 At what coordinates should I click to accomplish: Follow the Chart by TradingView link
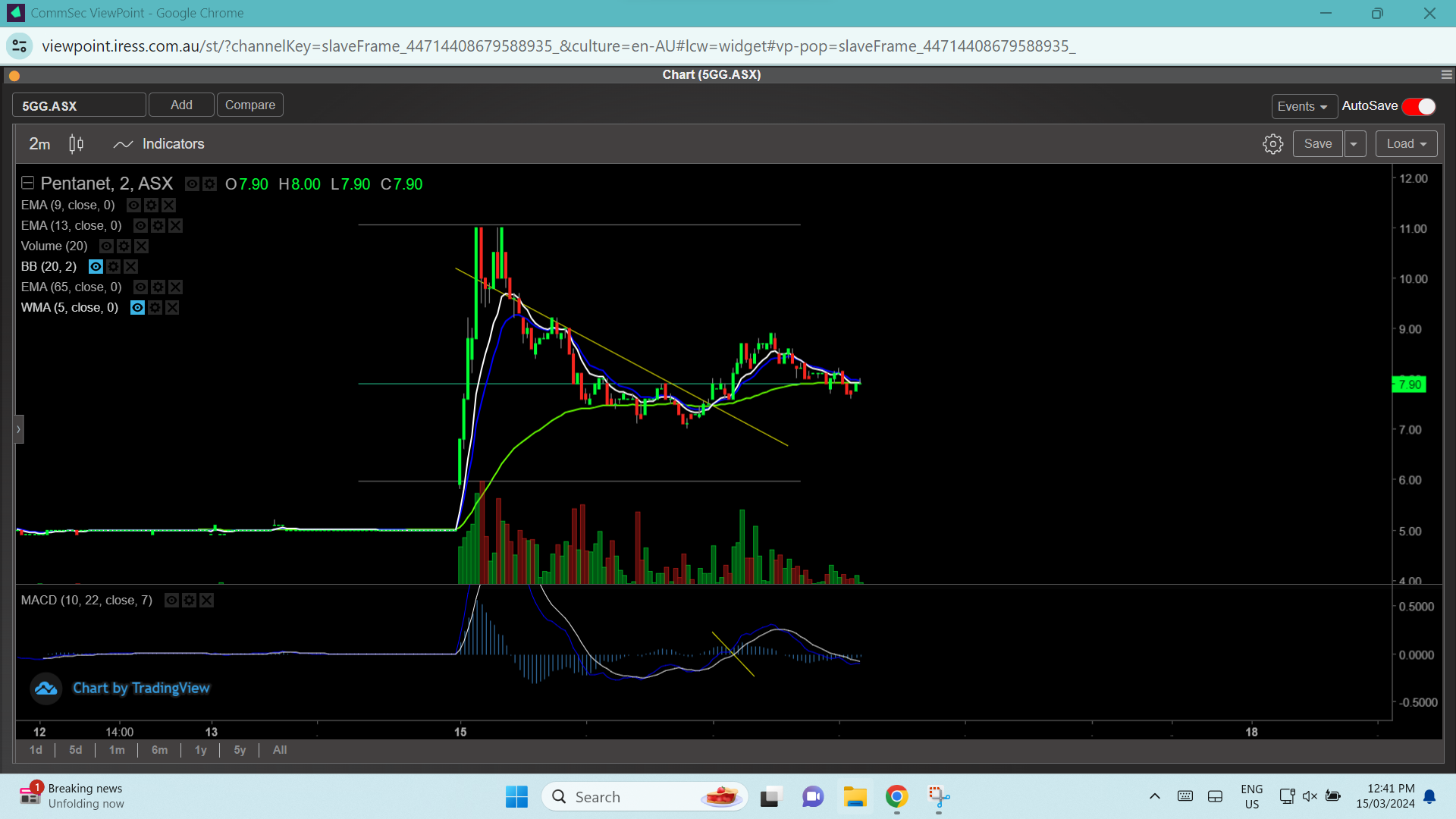141,689
